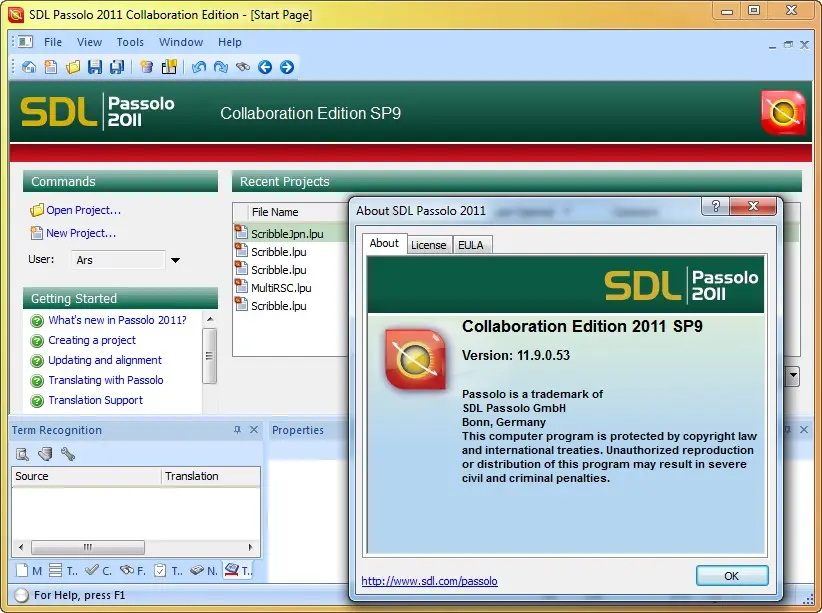Click the ScribbleJpn.lpu file icon
Screen dimensions: 822x613
(241, 232)
